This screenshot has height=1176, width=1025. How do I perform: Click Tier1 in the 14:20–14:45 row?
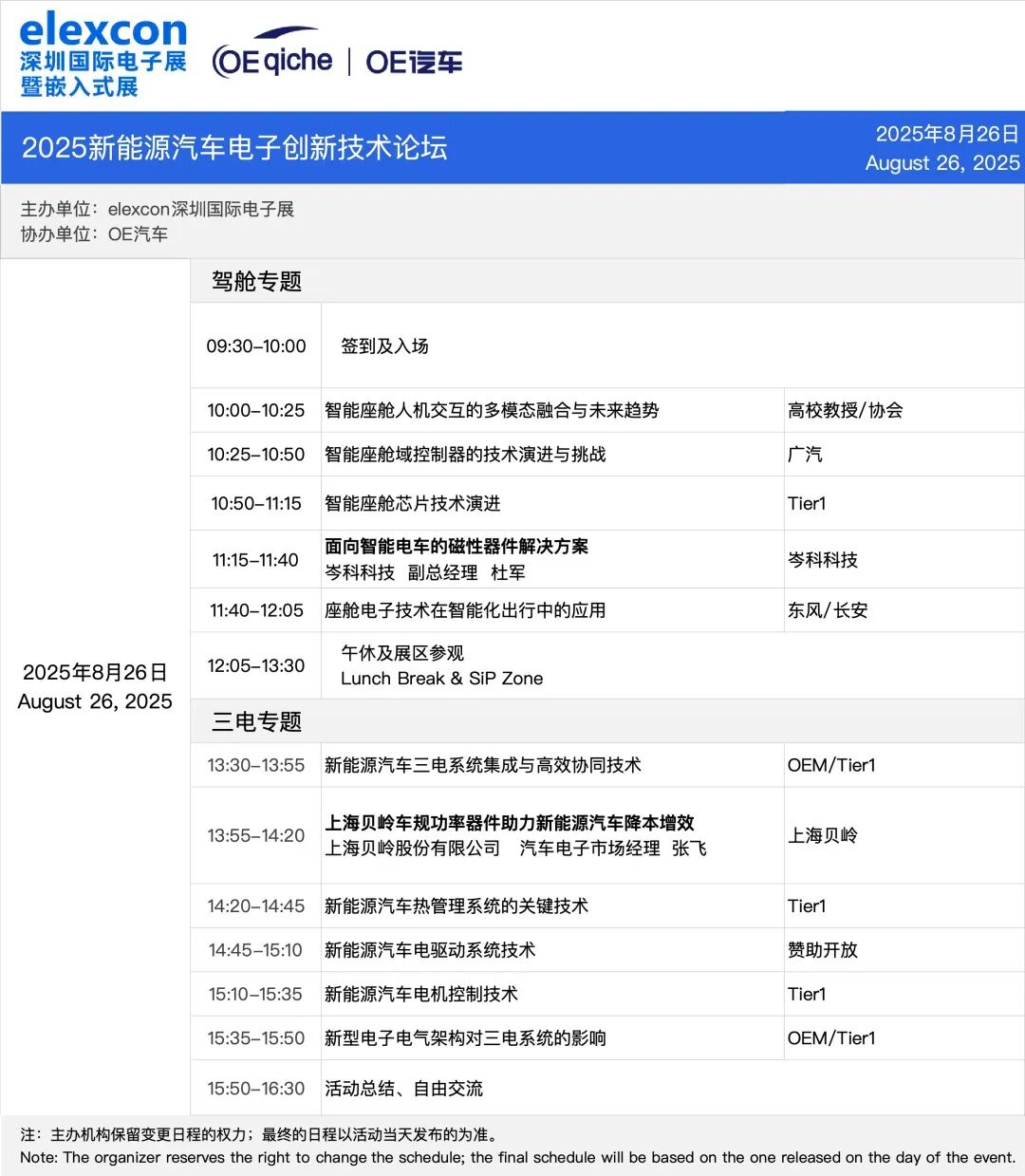click(x=807, y=906)
